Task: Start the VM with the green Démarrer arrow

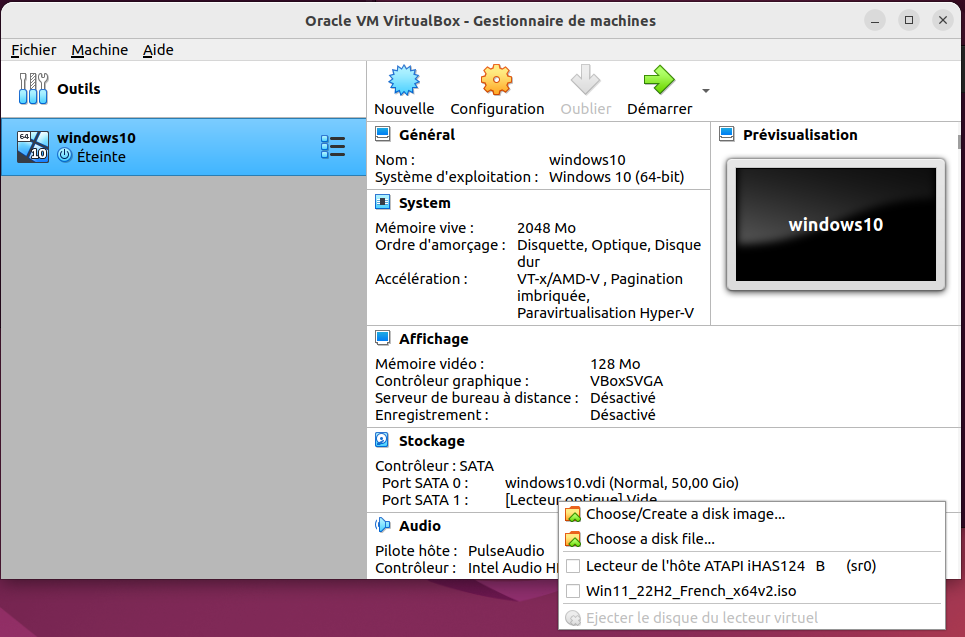Action: coord(659,80)
